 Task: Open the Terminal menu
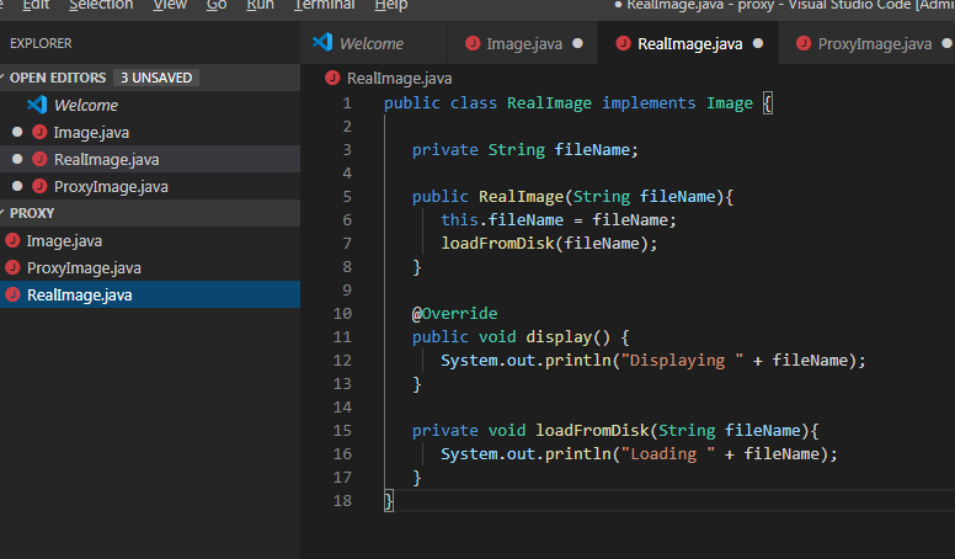pyautogui.click(x=324, y=5)
